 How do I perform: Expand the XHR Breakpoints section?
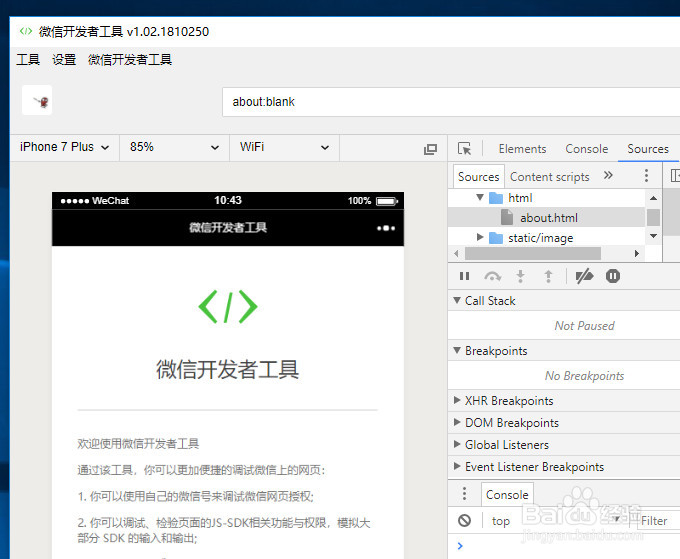[x=456, y=400]
